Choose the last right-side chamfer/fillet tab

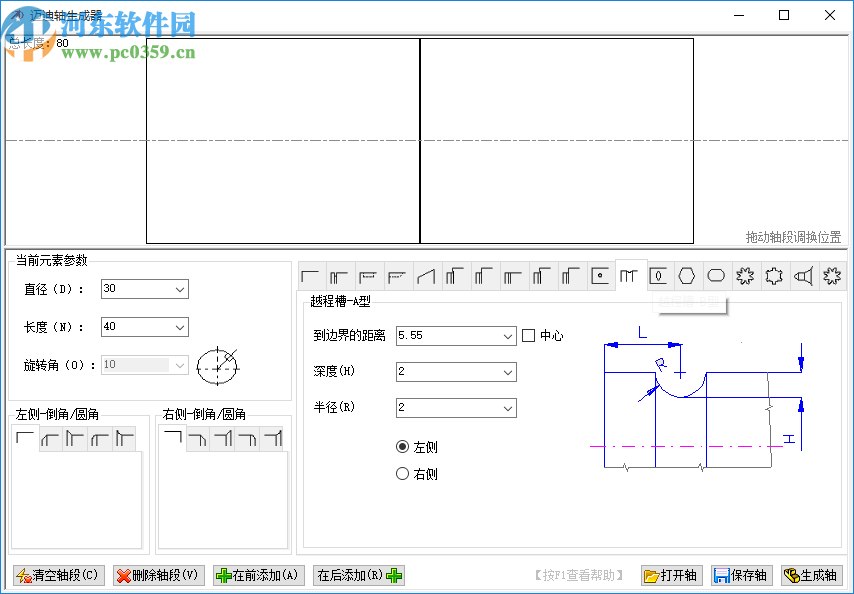point(272,439)
